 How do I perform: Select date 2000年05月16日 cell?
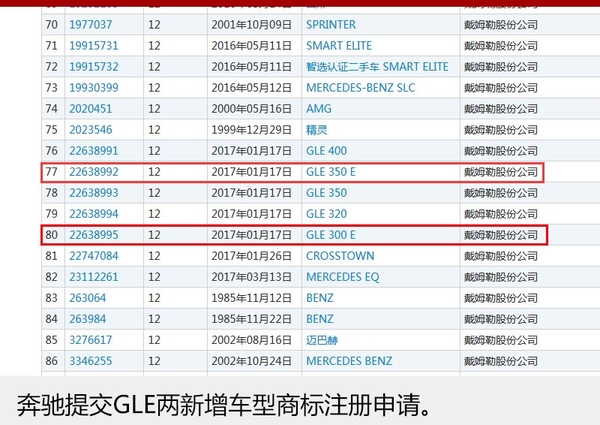click(x=251, y=109)
